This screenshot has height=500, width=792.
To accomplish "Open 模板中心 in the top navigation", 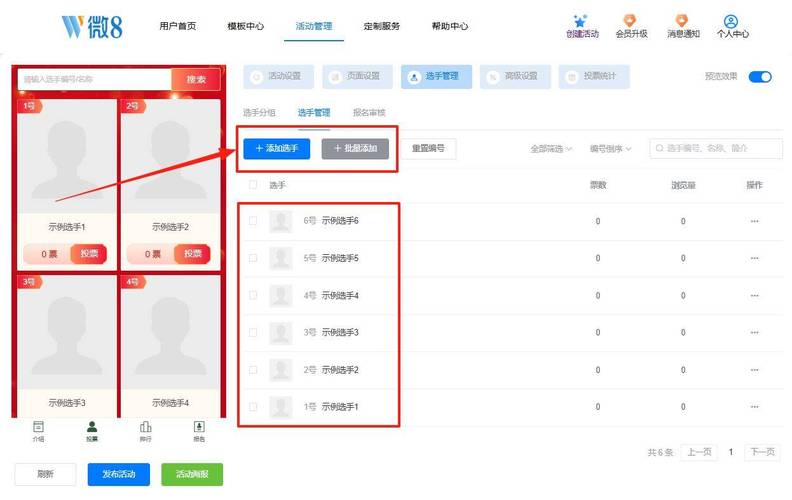I will coord(245,26).
